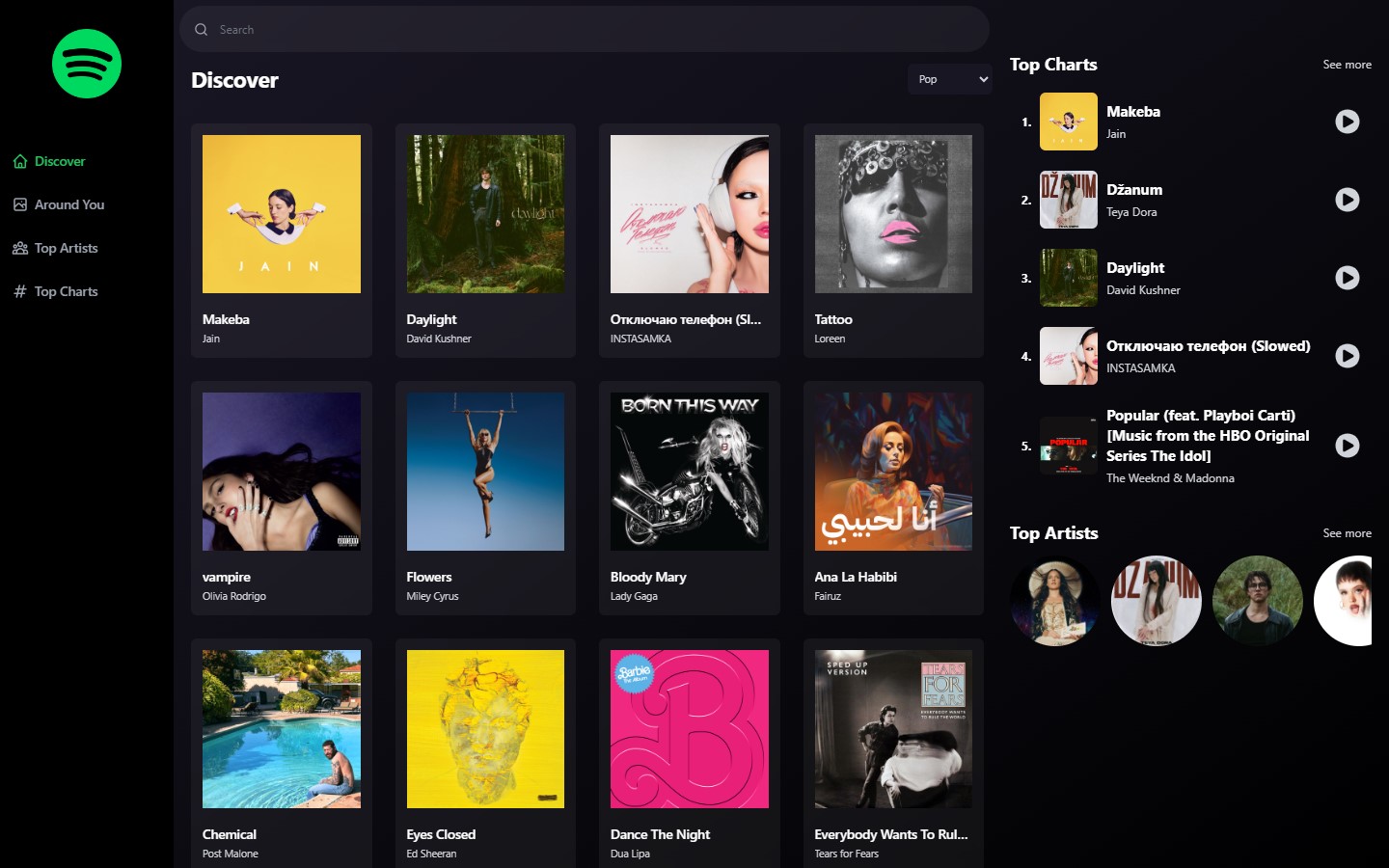1389x868 pixels.
Task: Select the Chemical album cover
Action: coord(282,729)
